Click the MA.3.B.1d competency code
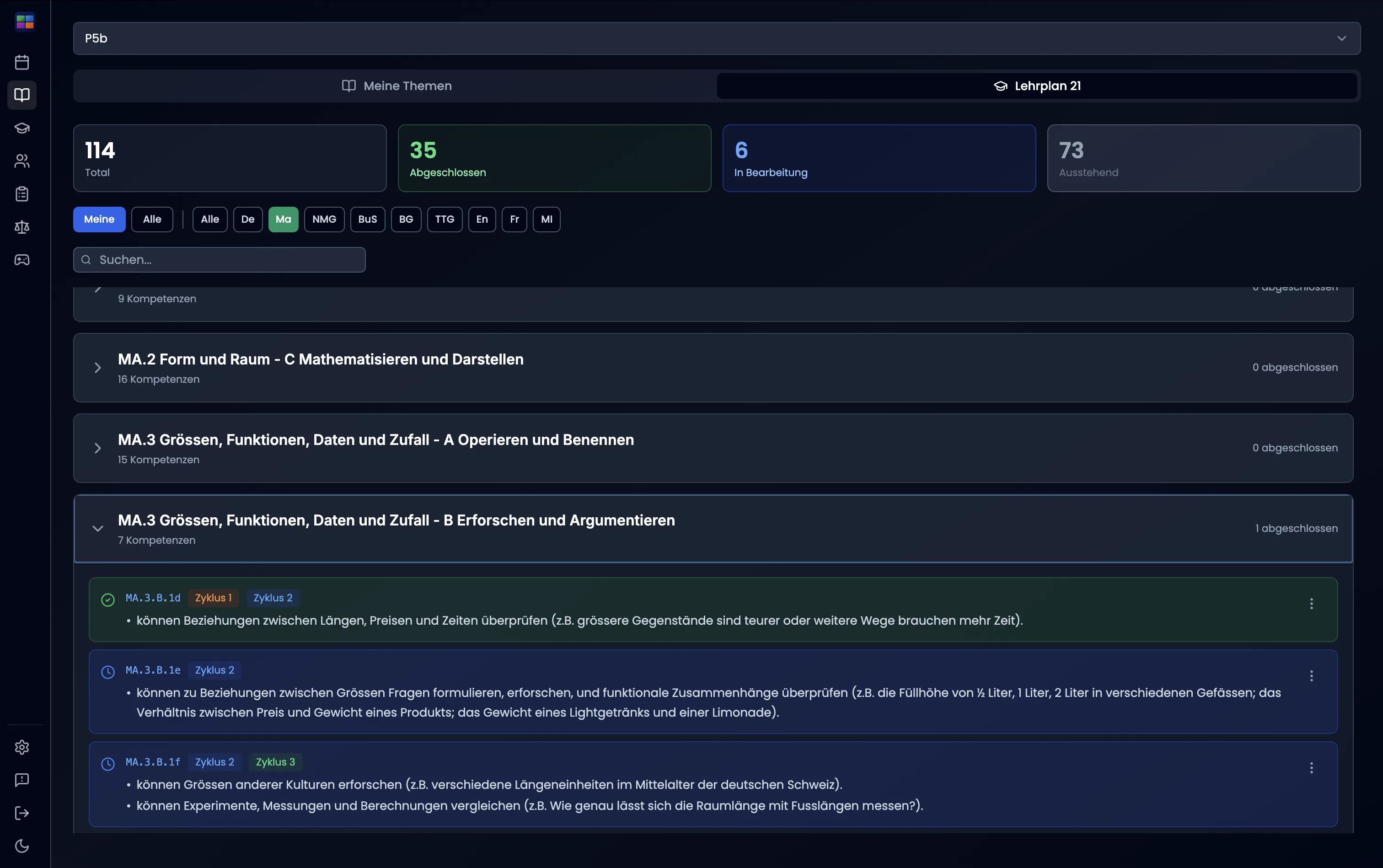The width and height of the screenshot is (1383, 868). [153, 598]
